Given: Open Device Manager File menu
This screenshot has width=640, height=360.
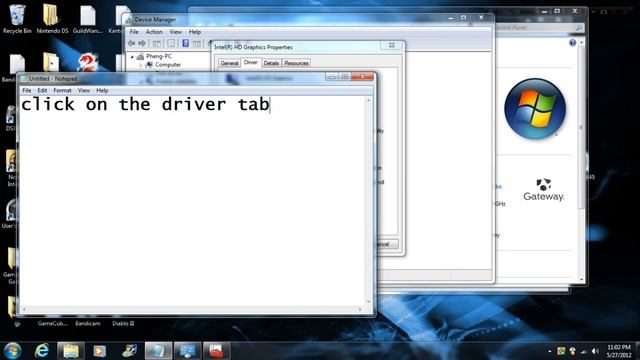Looking at the screenshot, I should point(134,31).
